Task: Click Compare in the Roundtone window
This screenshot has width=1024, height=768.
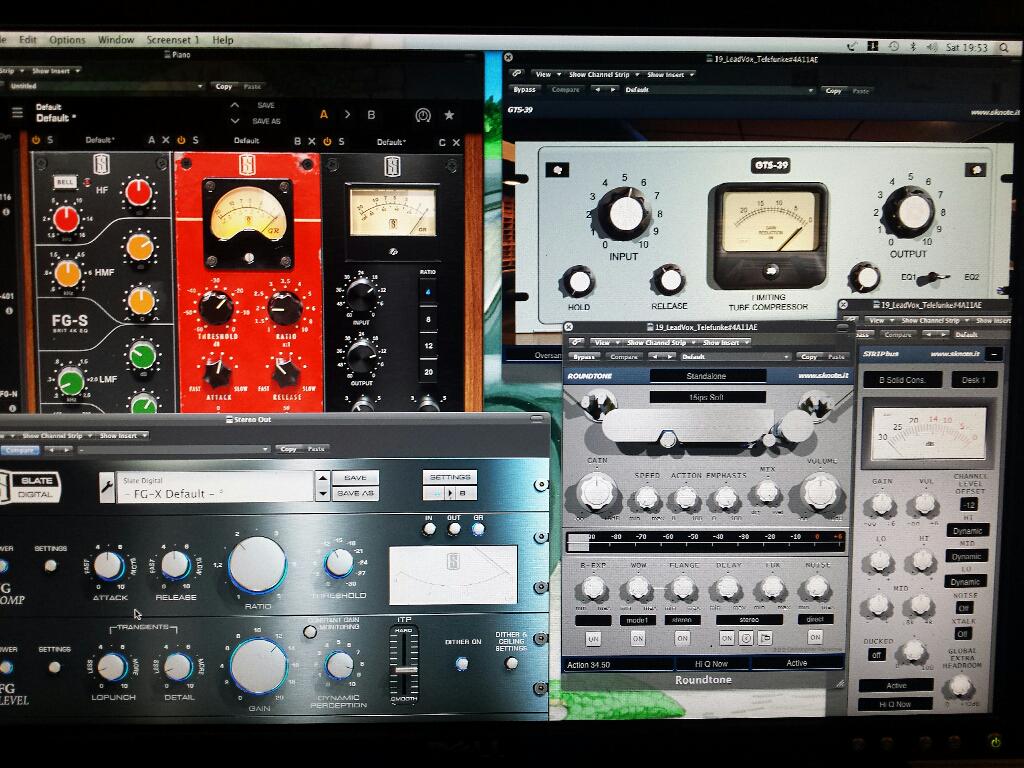Action: tap(623, 357)
